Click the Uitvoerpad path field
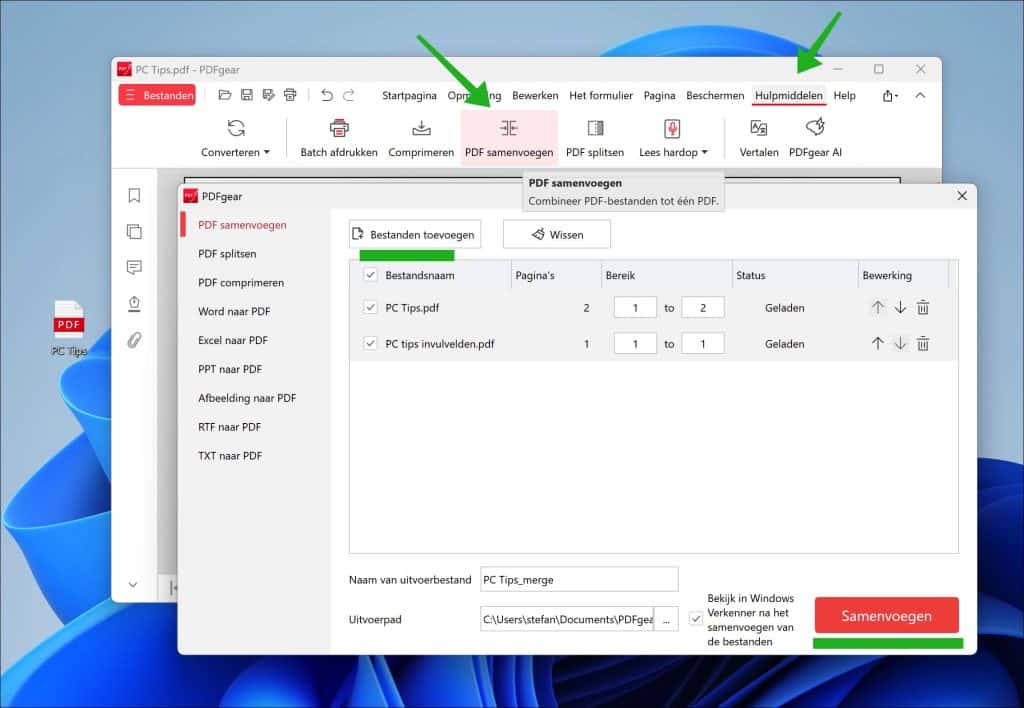Viewport: 1024px width, 708px height. point(567,619)
